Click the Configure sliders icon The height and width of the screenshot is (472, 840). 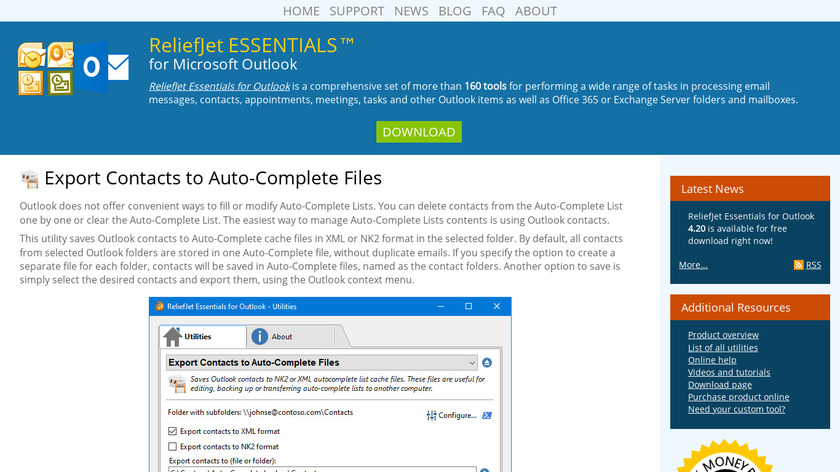click(x=431, y=415)
